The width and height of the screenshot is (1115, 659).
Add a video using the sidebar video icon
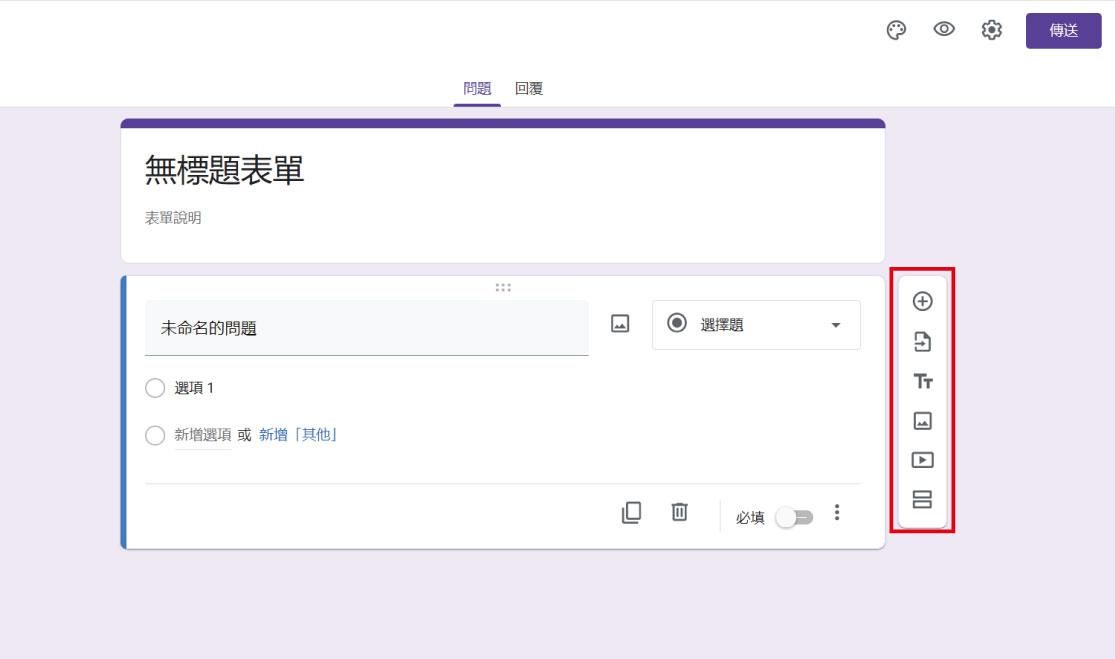(x=923, y=459)
